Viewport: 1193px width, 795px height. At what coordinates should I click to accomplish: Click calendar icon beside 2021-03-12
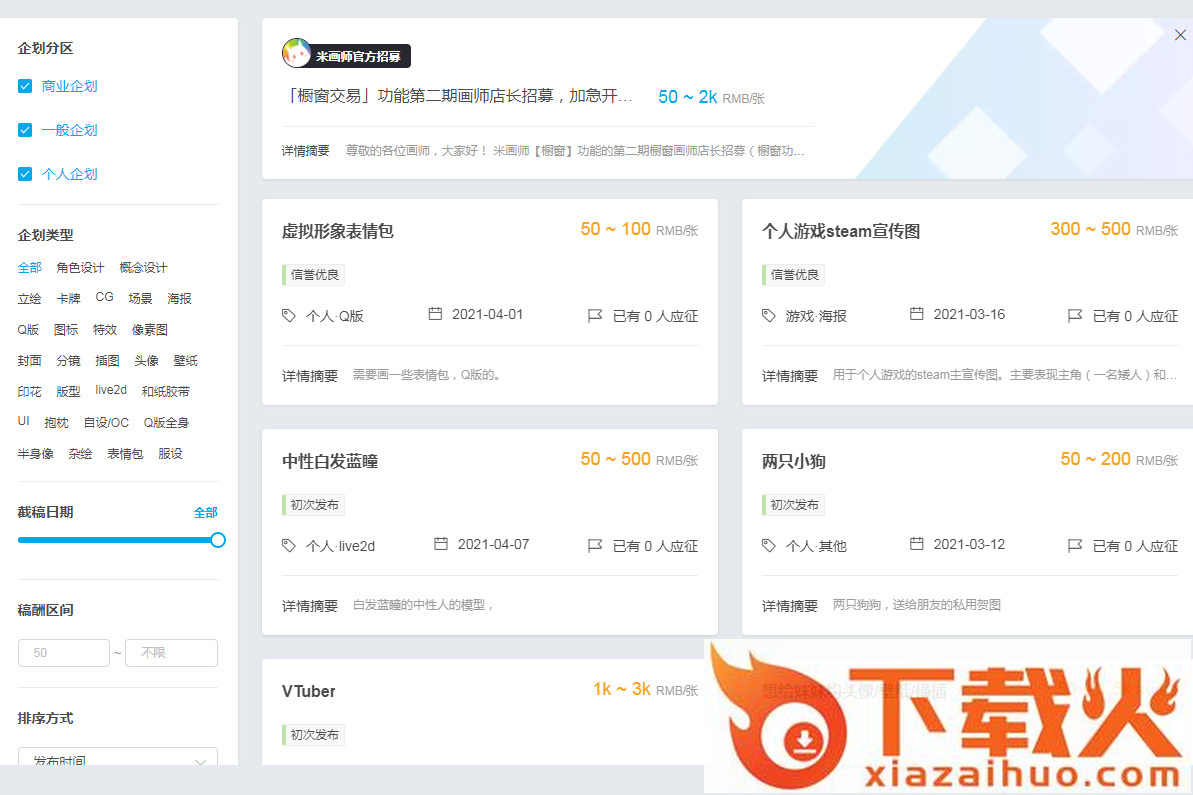[917, 543]
